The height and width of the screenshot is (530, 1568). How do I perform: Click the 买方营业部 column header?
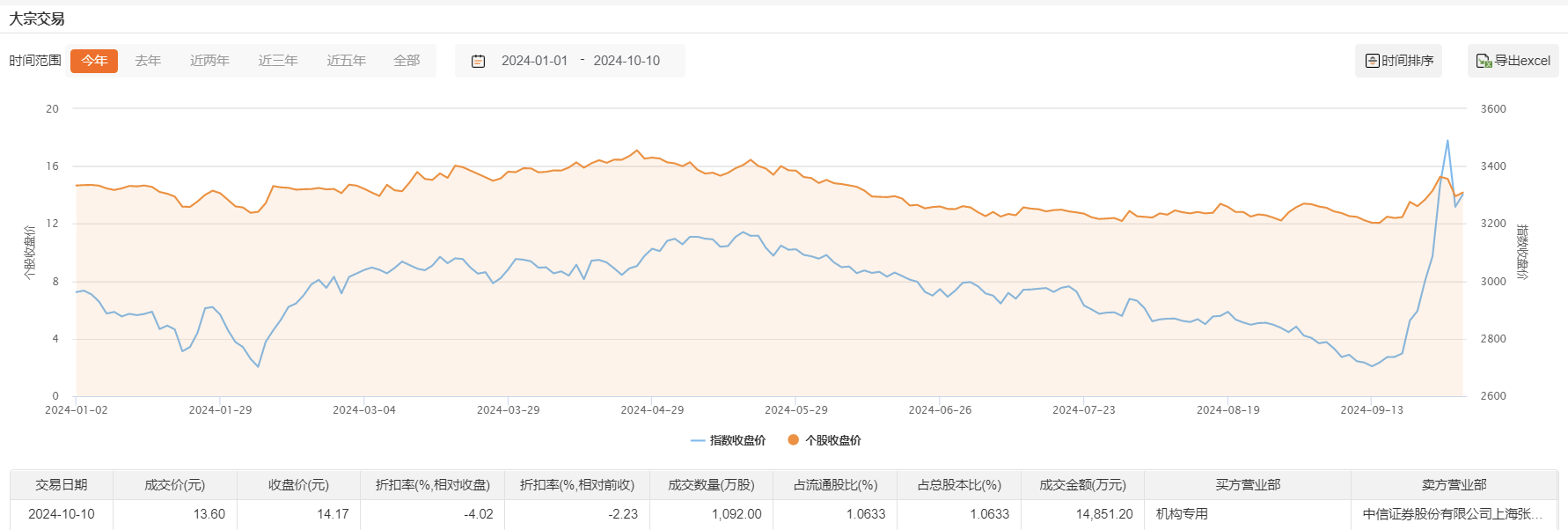click(x=1248, y=485)
